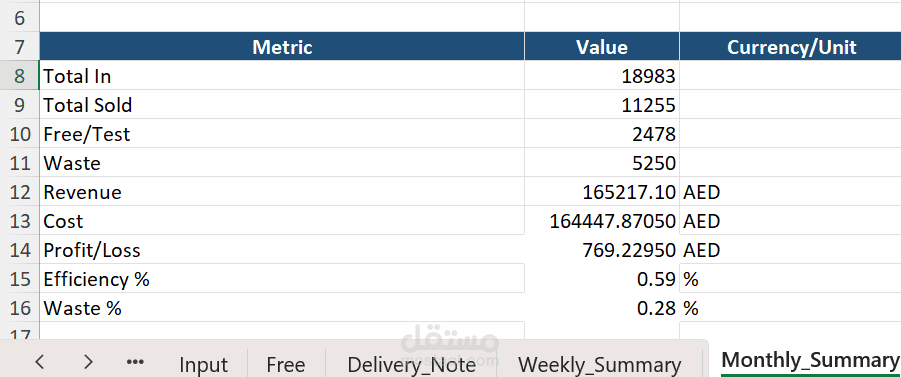This screenshot has height=377, width=901.
Task: Select row 10 header
Action: [20, 134]
